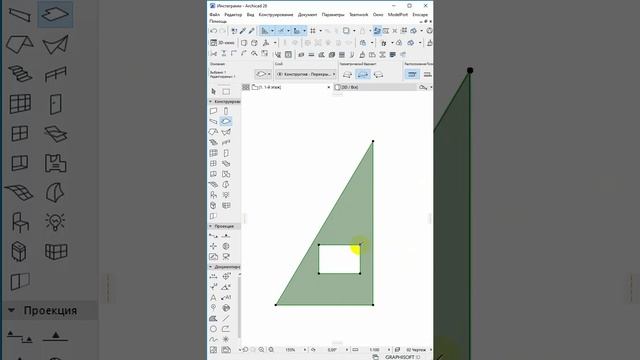Select the Morph tool

pos(226,184)
